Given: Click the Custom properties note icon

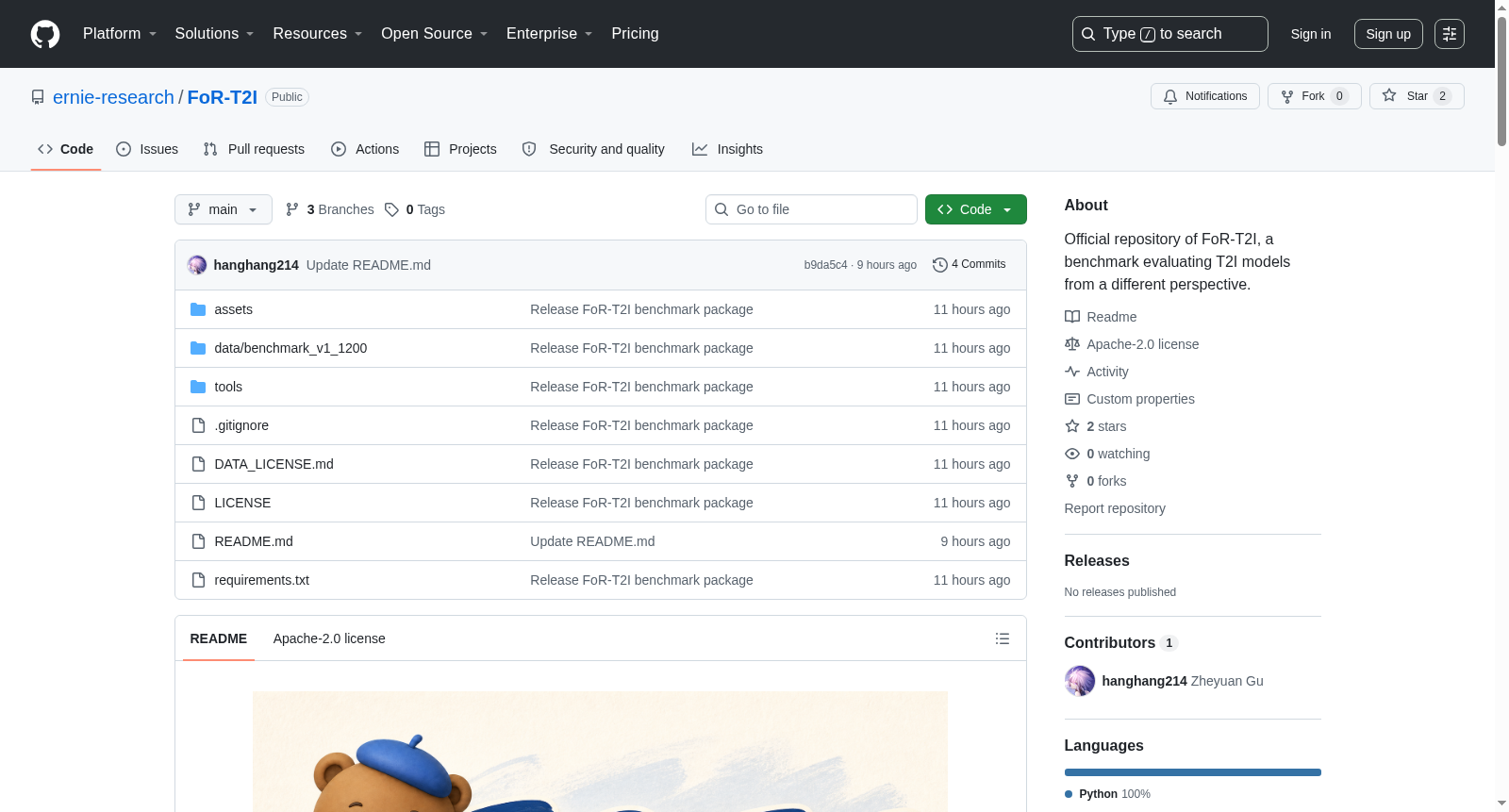Looking at the screenshot, I should click(1072, 399).
